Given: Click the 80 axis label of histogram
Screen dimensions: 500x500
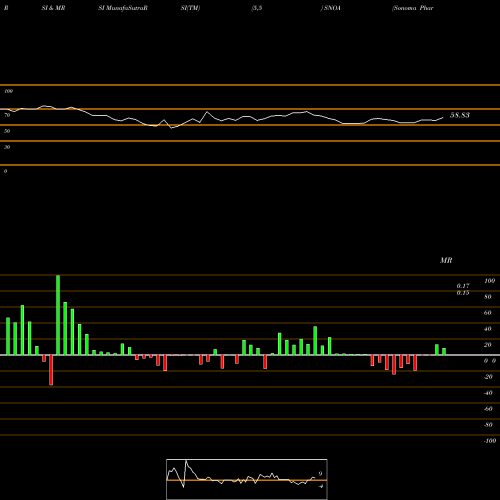Looking at the screenshot, I should (x=488, y=297).
